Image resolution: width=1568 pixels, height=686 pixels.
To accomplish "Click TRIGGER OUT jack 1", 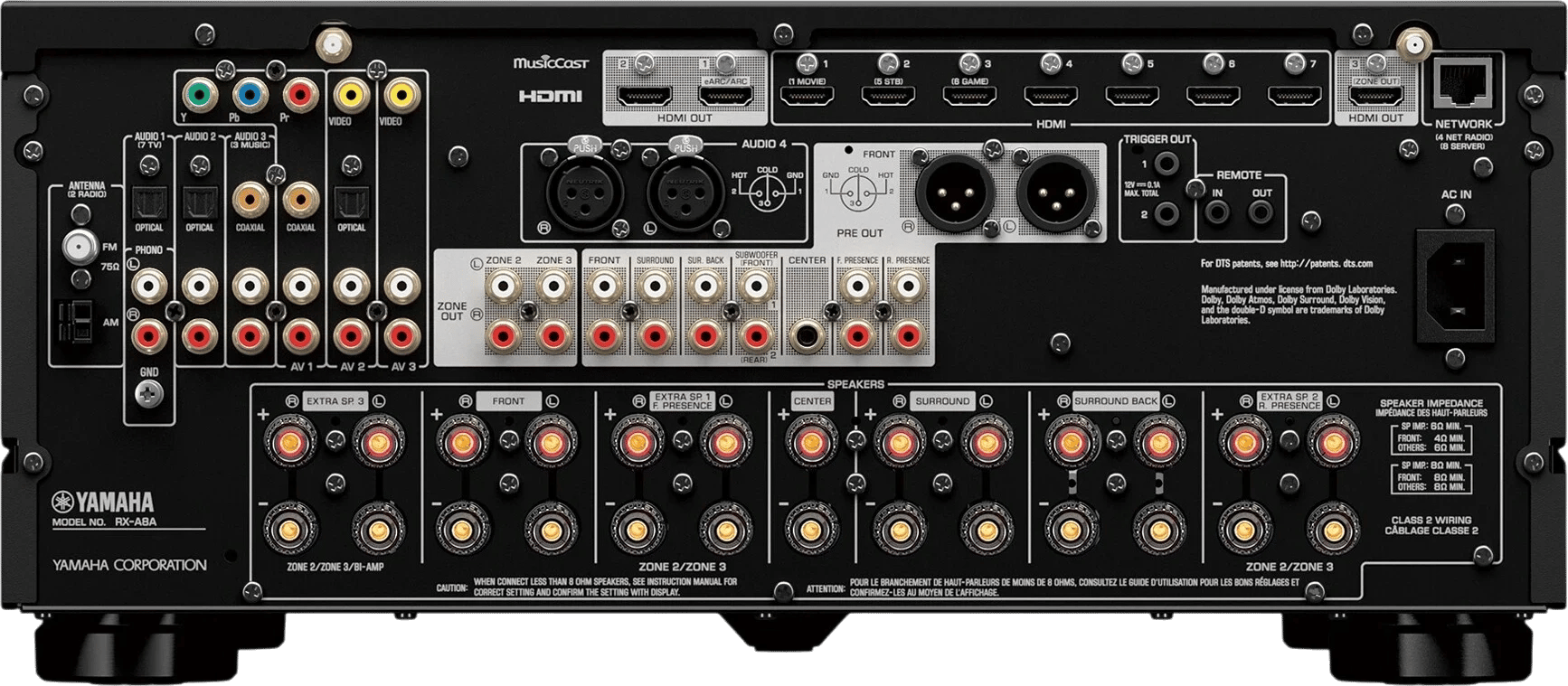I will click(x=1167, y=164).
